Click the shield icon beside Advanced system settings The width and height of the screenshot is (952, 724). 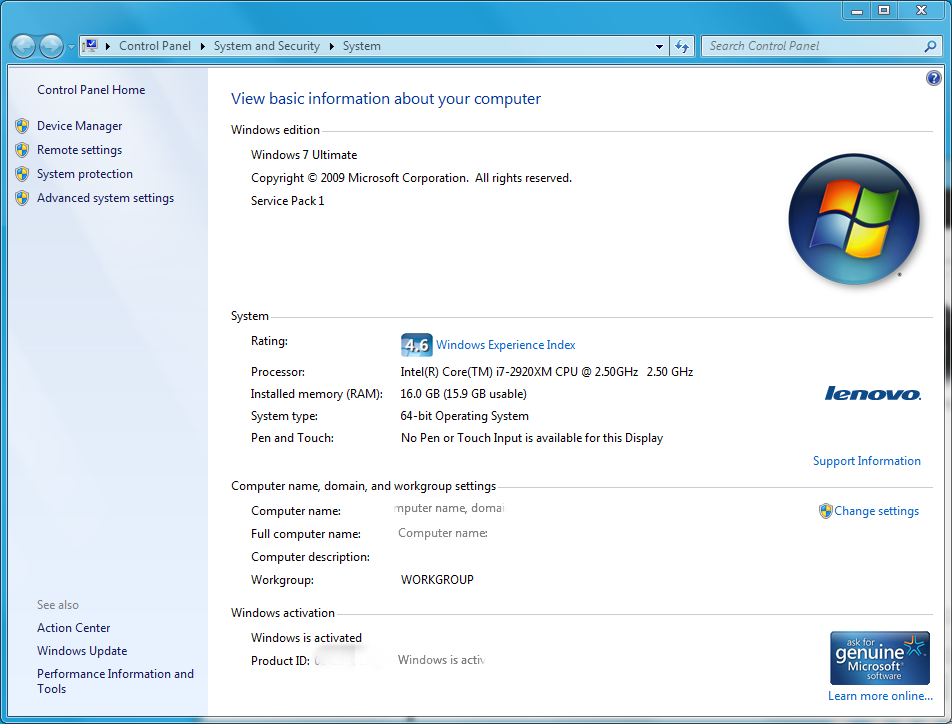click(x=22, y=198)
